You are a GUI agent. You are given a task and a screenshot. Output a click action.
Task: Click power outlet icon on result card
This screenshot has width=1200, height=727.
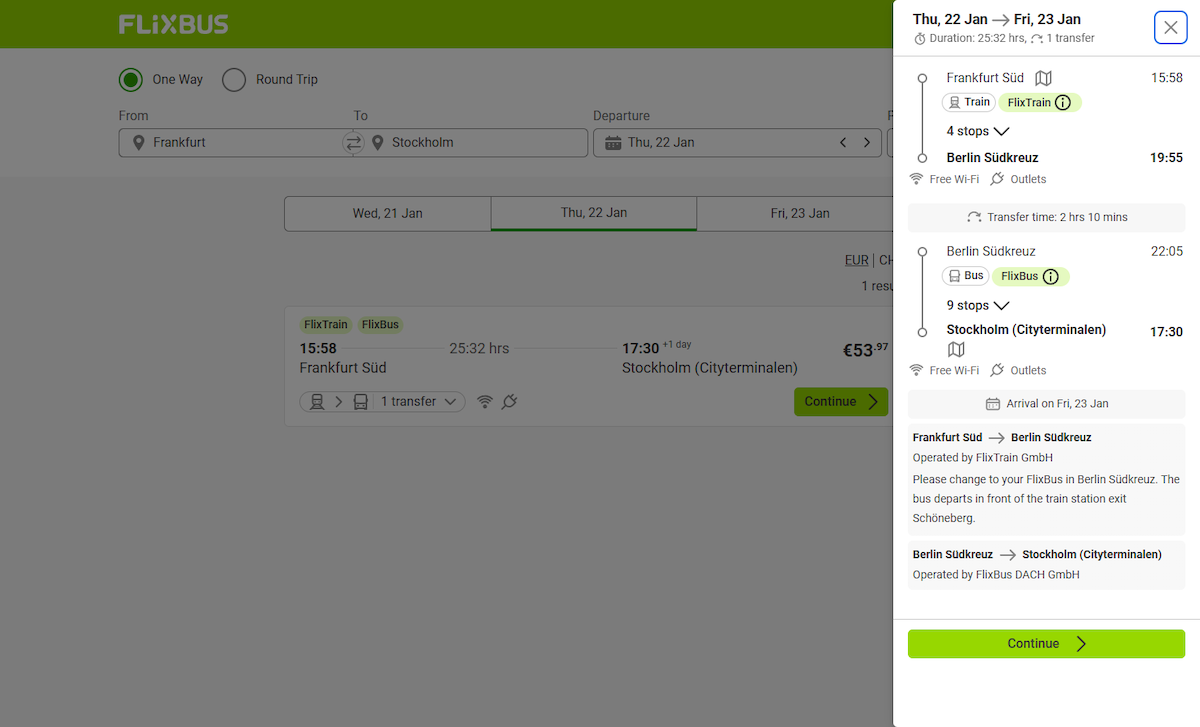pyautogui.click(x=509, y=401)
